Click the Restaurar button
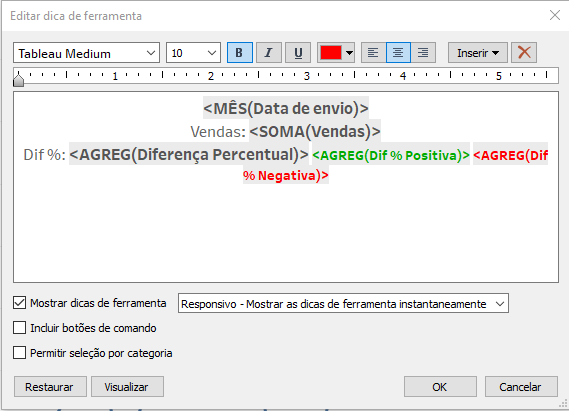The image size is (569, 411). [x=50, y=387]
